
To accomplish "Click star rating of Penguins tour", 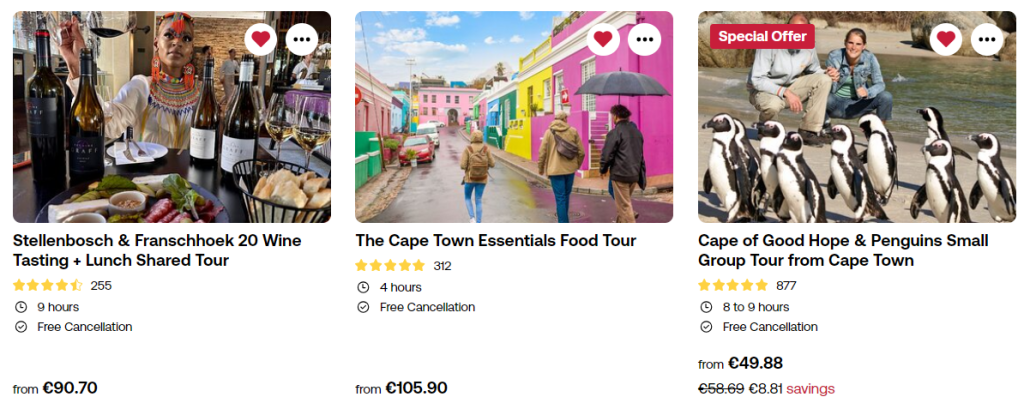I will tap(733, 285).
